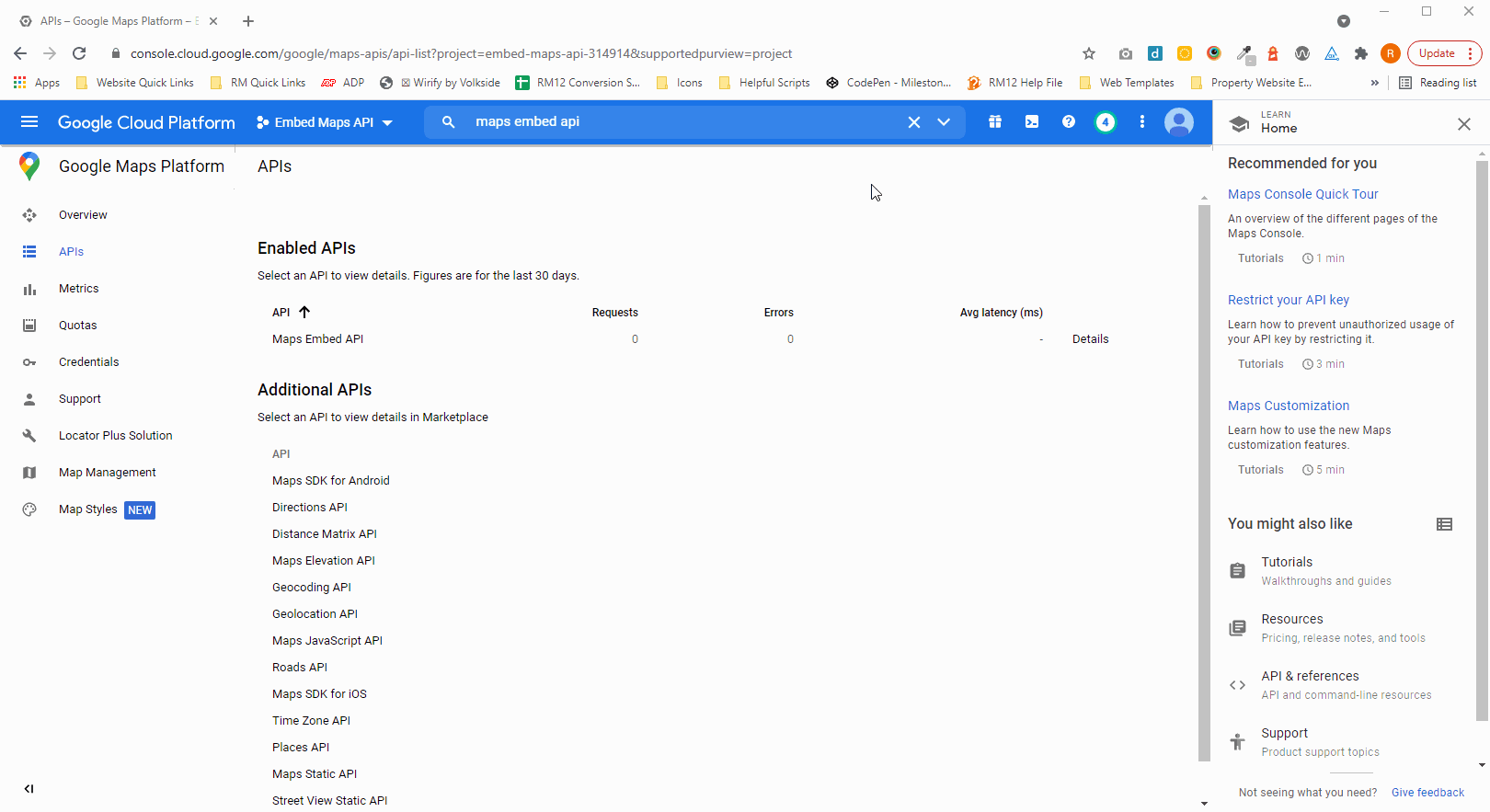This screenshot has width=1490, height=812.
Task: Expand search options dropdown arrow
Action: click(944, 121)
